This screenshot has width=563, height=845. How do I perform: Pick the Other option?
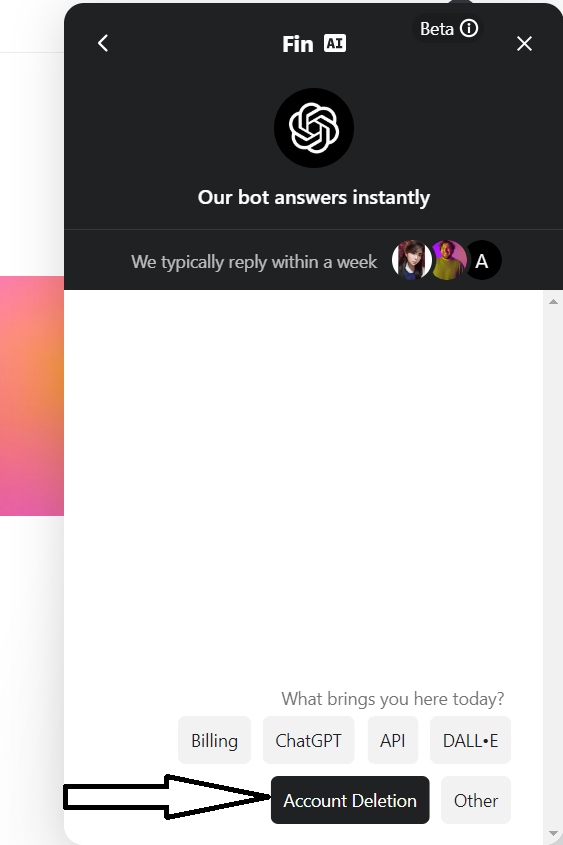click(476, 800)
